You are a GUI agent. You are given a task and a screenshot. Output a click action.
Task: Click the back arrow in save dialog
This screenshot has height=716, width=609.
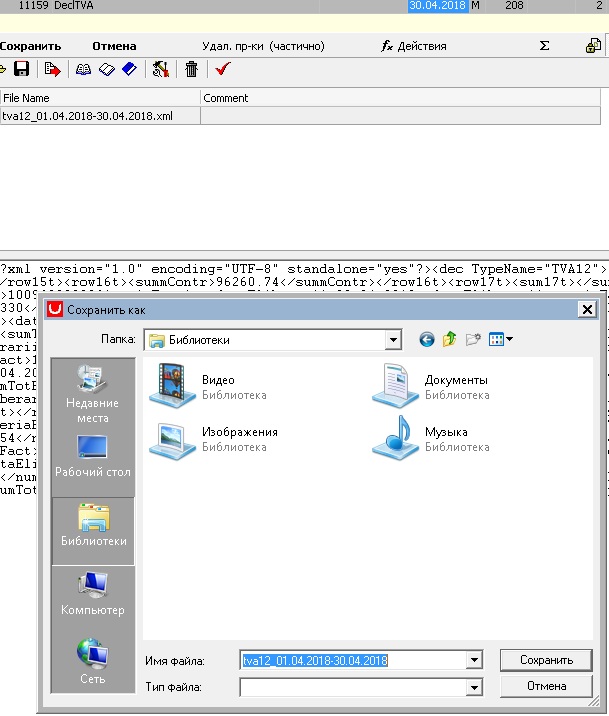click(x=427, y=339)
